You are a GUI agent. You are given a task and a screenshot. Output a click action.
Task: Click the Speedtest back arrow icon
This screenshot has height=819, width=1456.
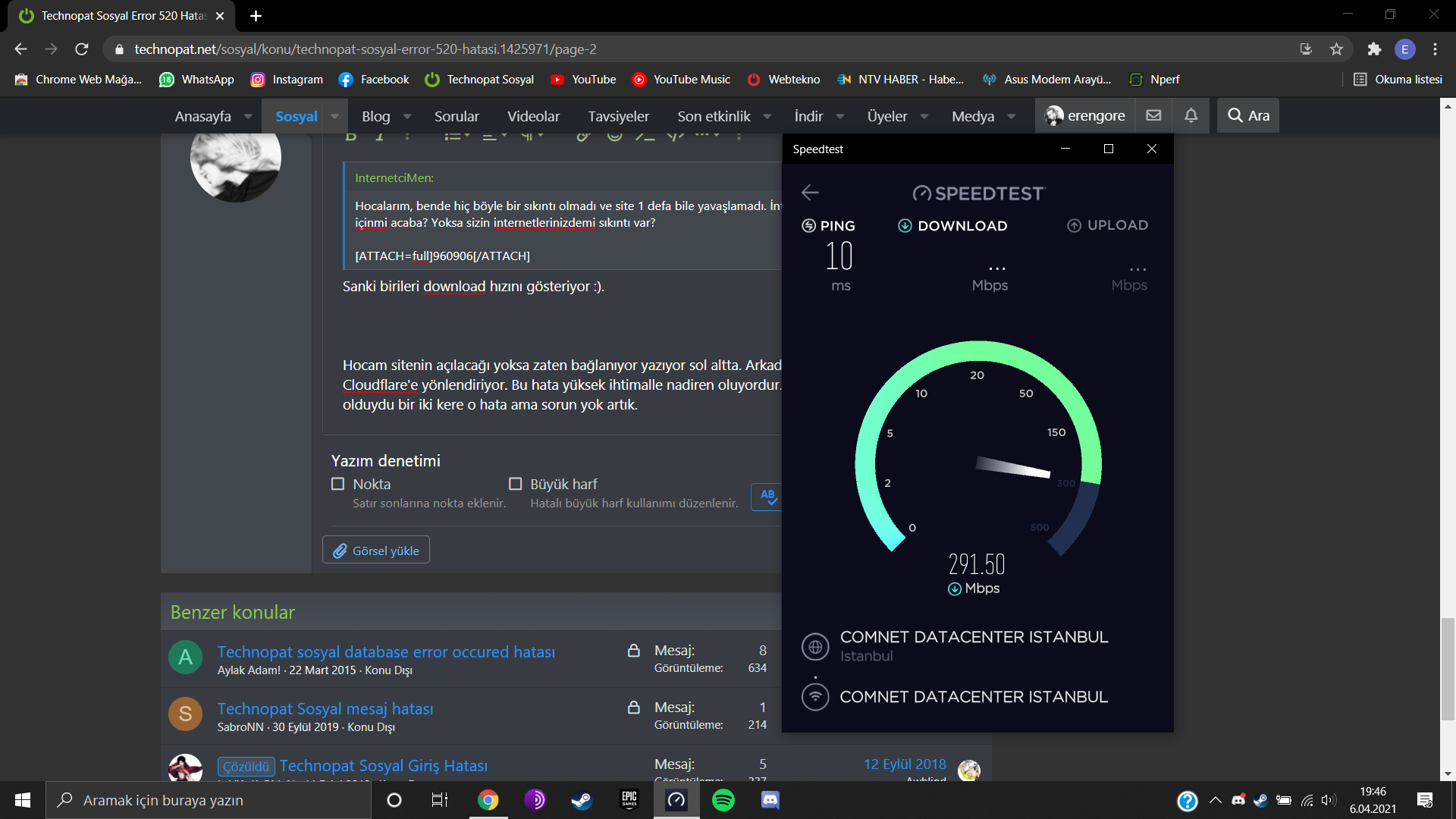[810, 193]
